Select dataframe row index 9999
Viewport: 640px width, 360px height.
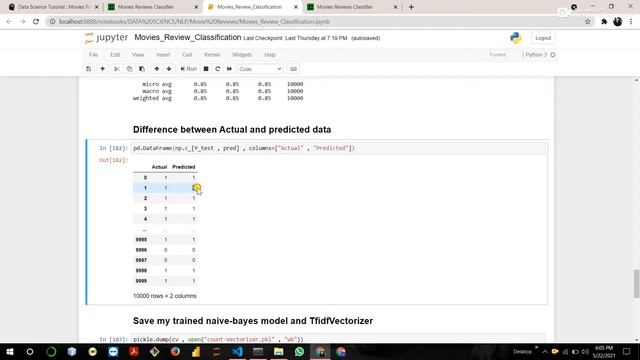coord(141,281)
